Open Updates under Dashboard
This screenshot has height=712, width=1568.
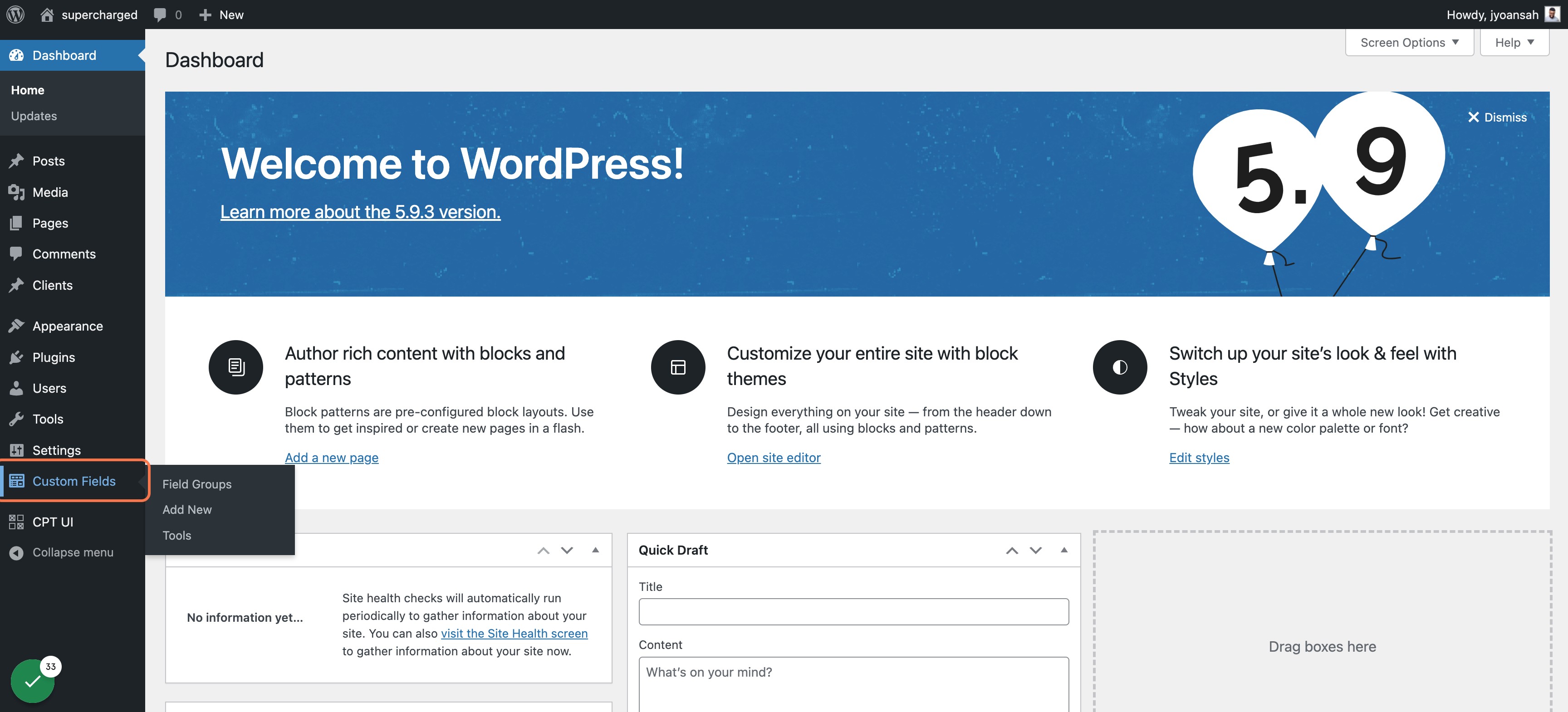(34, 116)
